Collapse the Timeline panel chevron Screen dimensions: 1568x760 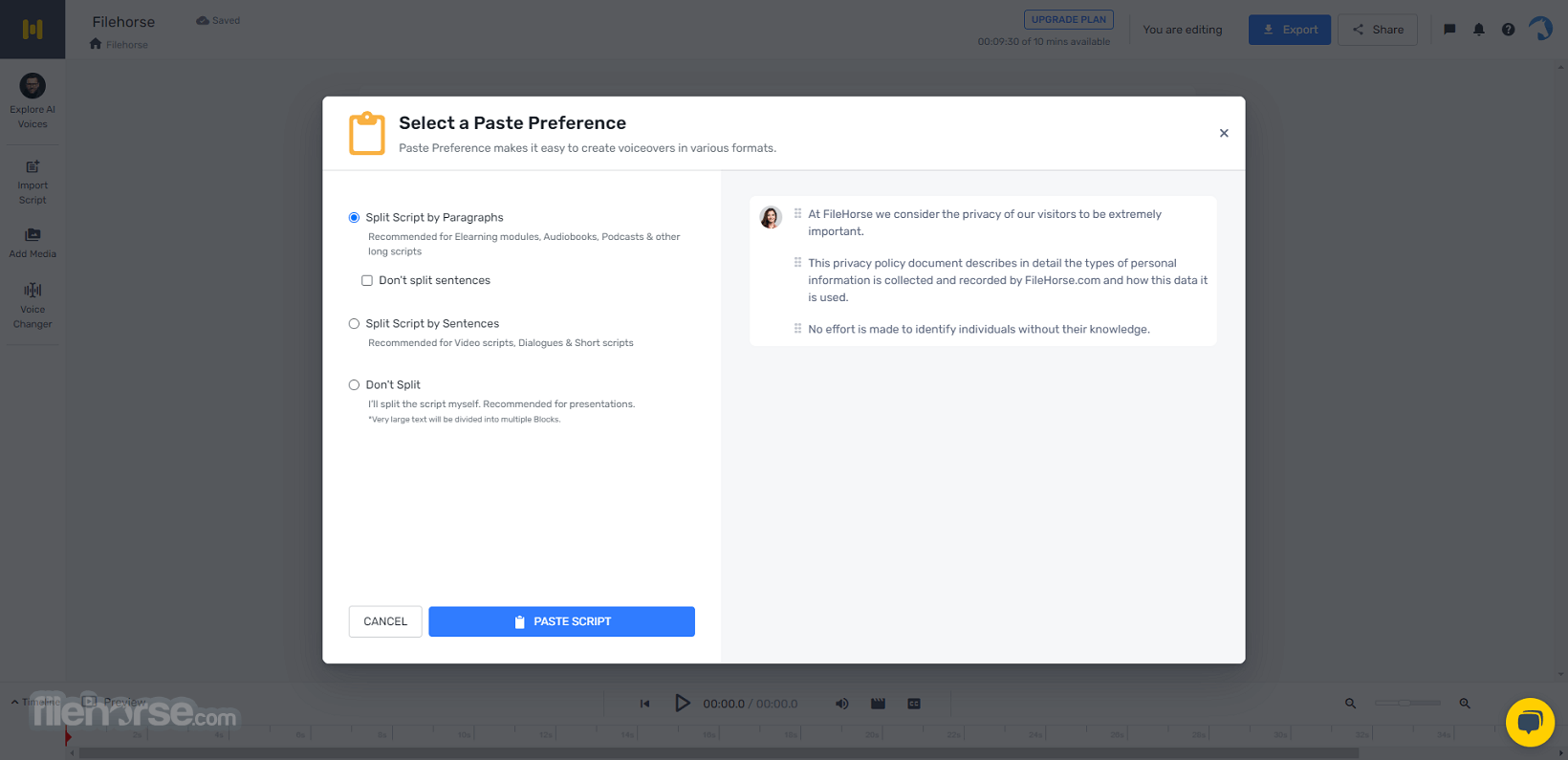(15, 702)
